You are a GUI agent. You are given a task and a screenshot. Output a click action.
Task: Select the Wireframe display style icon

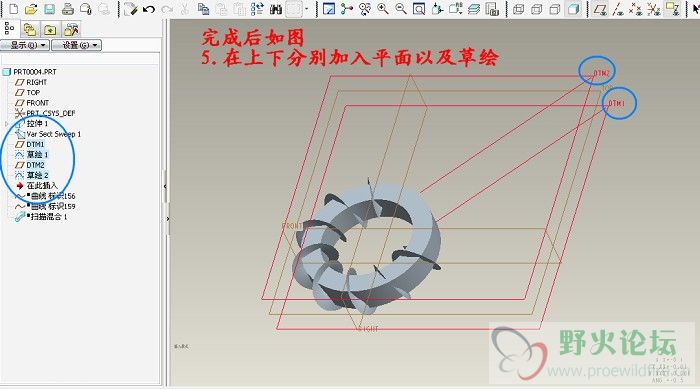519,9
